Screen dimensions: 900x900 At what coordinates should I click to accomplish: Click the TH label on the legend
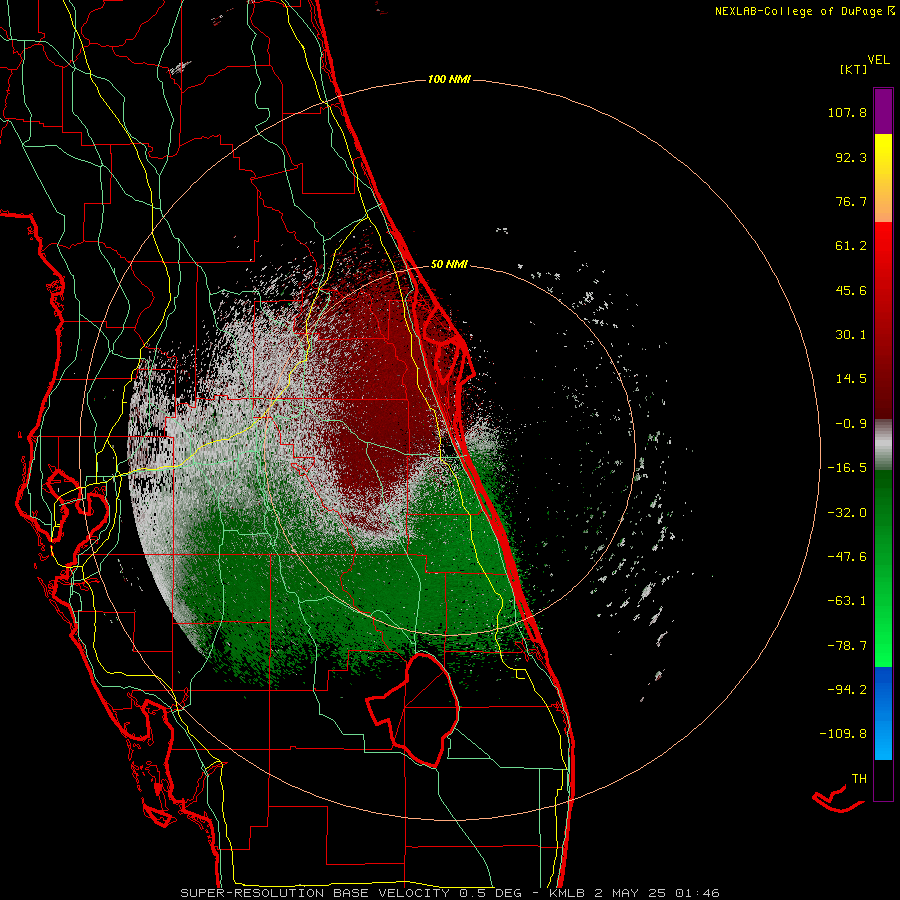pos(859,779)
